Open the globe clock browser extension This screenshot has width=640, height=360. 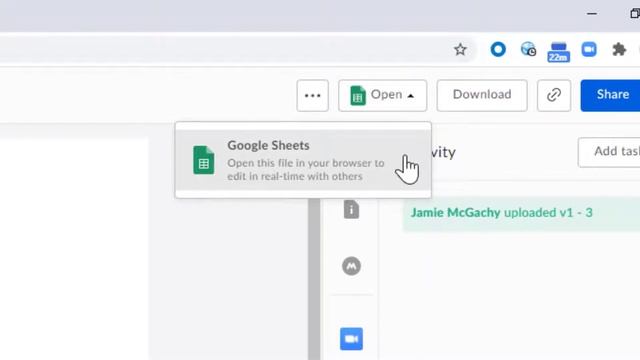(x=529, y=49)
